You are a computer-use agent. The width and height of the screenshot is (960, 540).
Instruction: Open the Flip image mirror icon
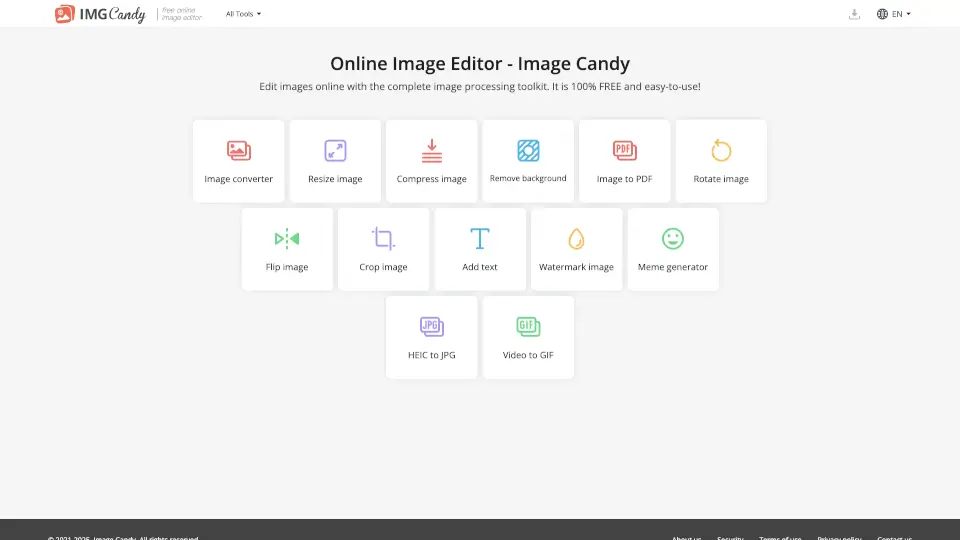click(x=287, y=239)
